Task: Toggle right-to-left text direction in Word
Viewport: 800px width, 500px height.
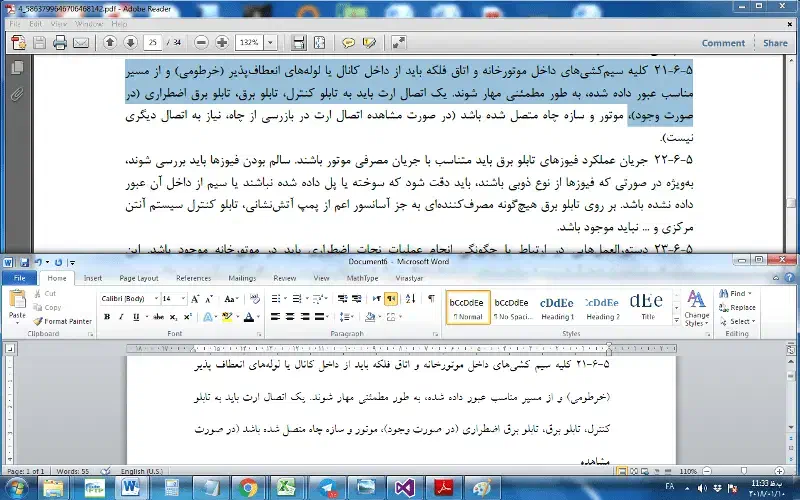Action: (391, 299)
